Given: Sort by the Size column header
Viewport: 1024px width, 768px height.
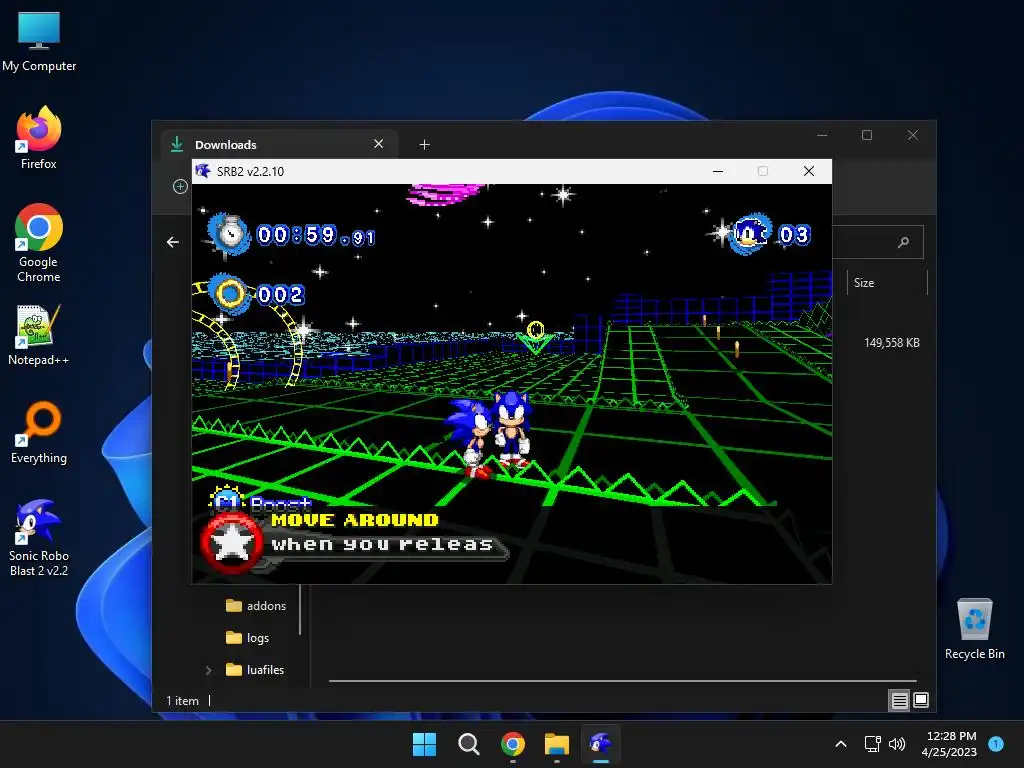Looking at the screenshot, I should (886, 283).
